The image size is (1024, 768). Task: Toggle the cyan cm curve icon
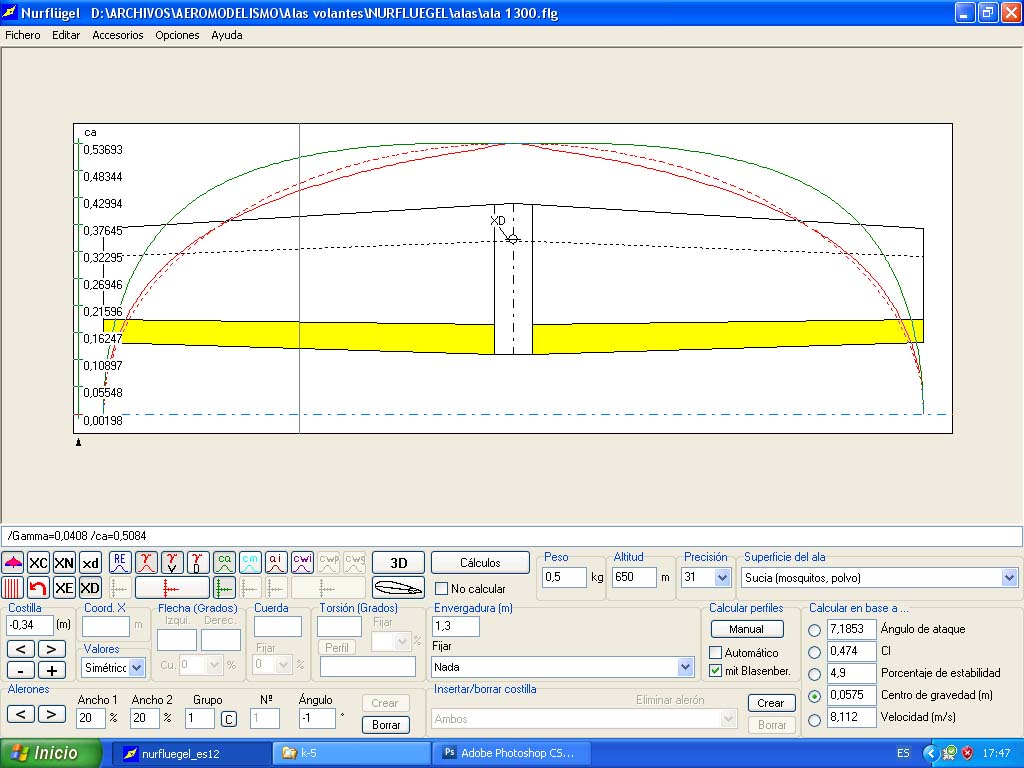(x=250, y=563)
